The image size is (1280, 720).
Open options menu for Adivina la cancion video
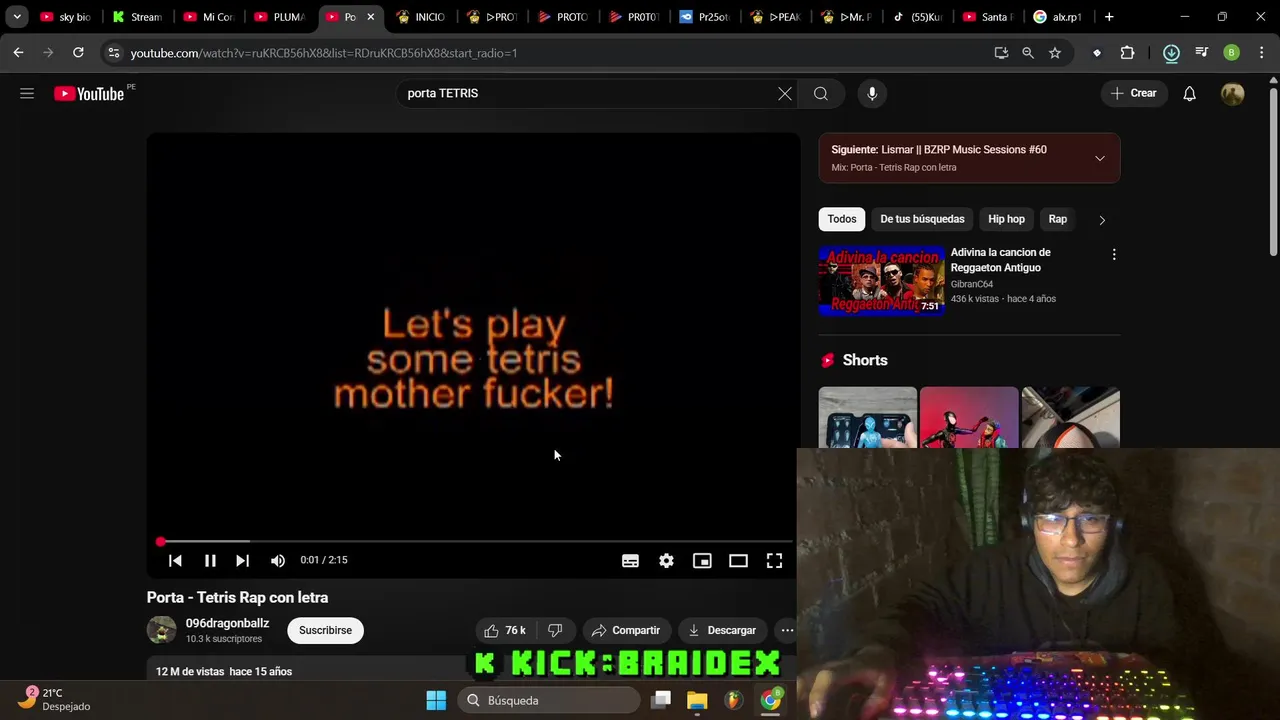tap(1113, 255)
